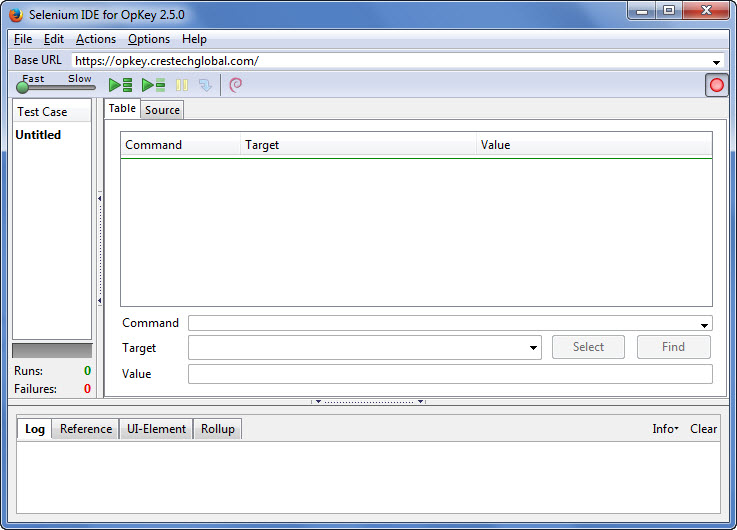
Task: Click the run progress bar
Action: pos(52,351)
